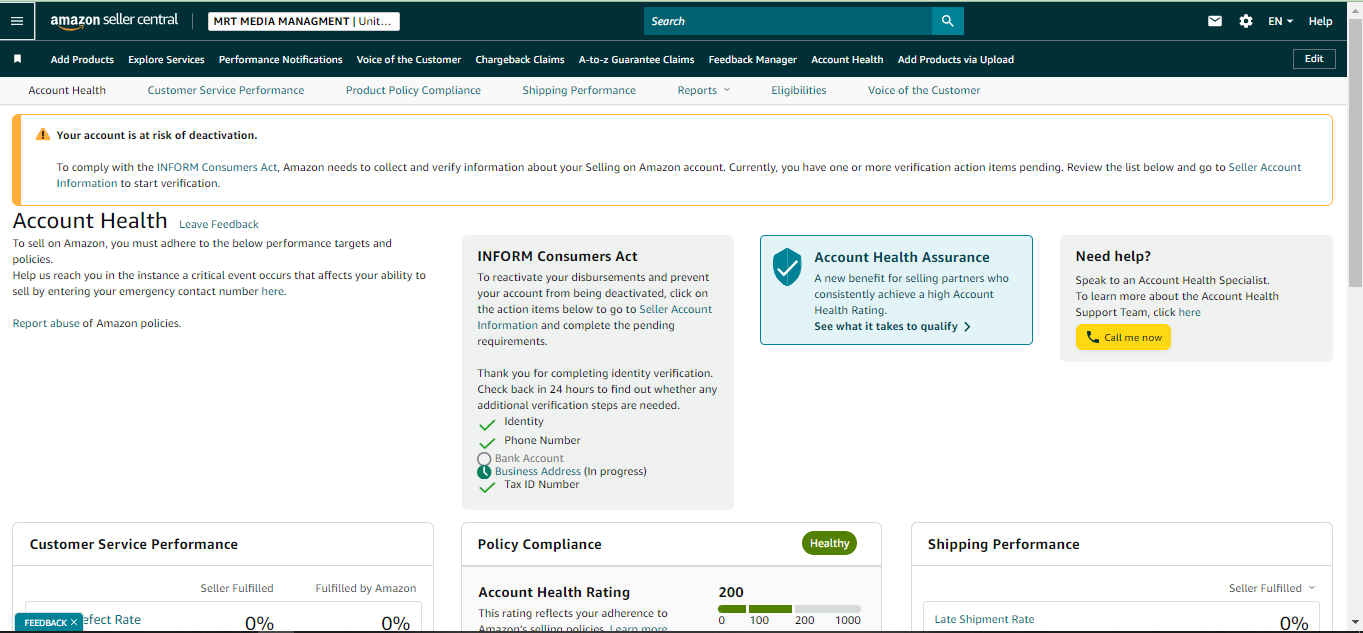The height and width of the screenshot is (633, 1363).
Task: Click the See what it takes to qualify chevron
Action: click(967, 327)
